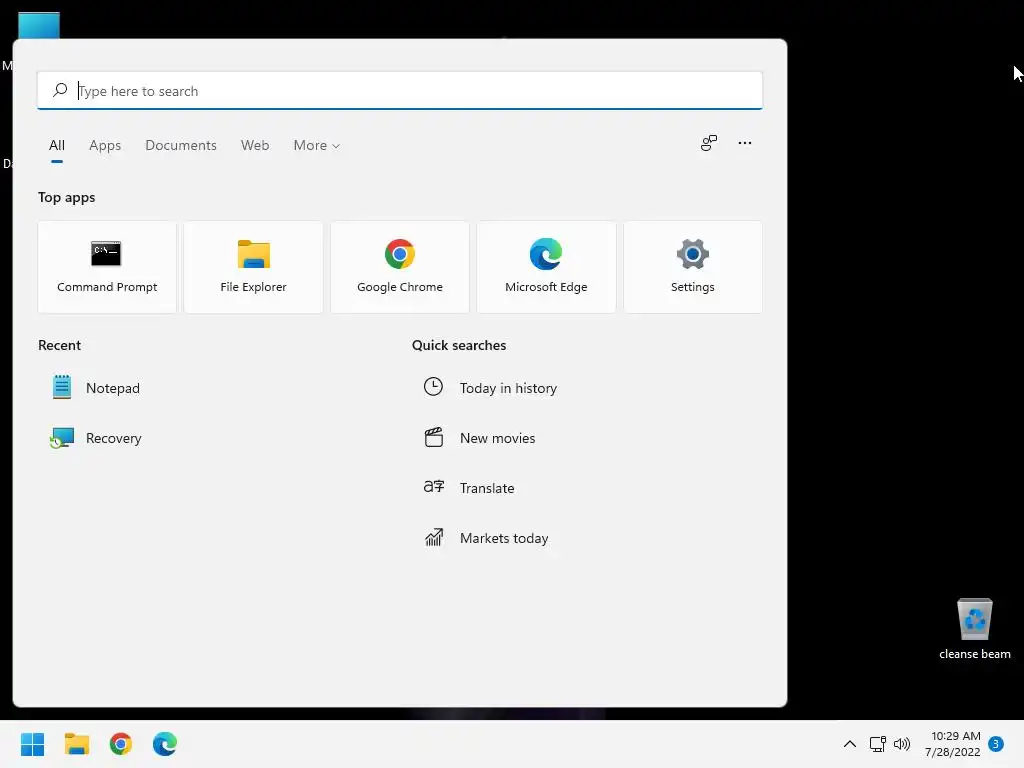Image resolution: width=1024 pixels, height=768 pixels.
Task: Open Command Prompt from Top apps
Action: [x=107, y=267]
